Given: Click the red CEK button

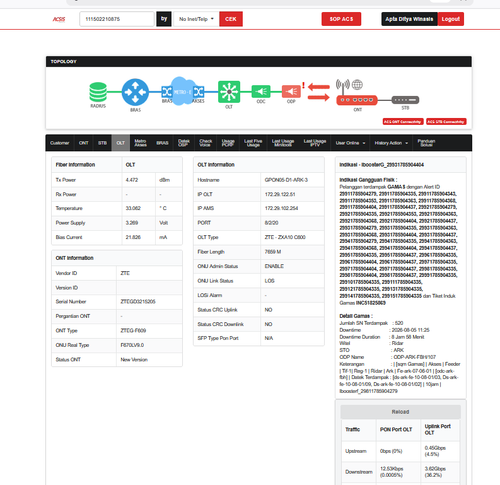Looking at the screenshot, I should point(231,19).
